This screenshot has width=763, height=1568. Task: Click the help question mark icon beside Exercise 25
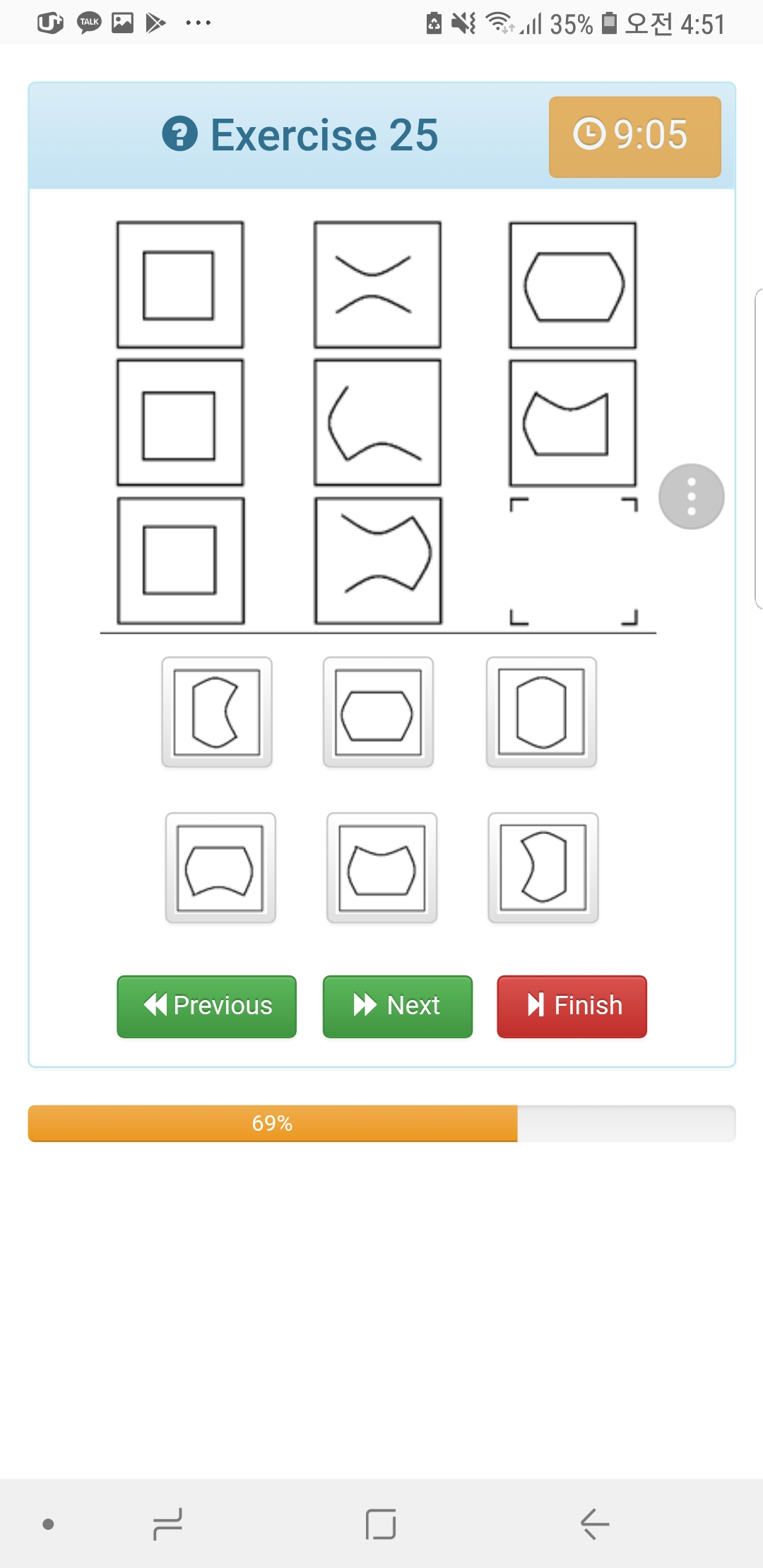(180, 134)
